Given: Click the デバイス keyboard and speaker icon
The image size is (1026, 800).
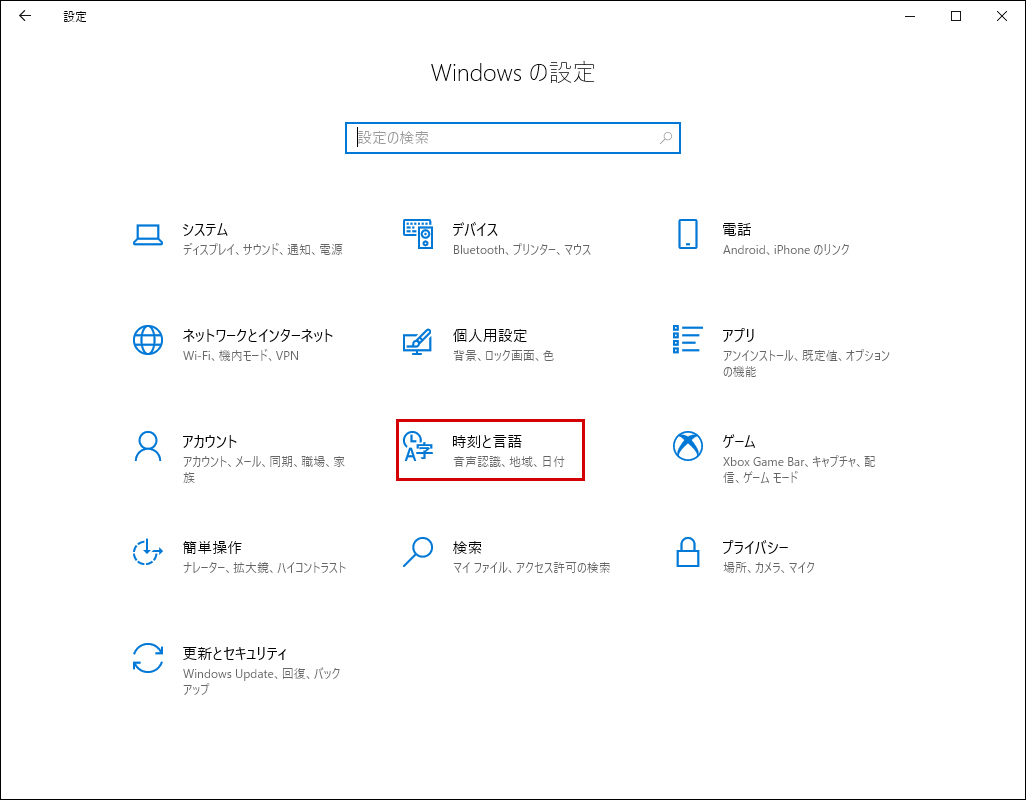Looking at the screenshot, I should pyautogui.click(x=418, y=234).
